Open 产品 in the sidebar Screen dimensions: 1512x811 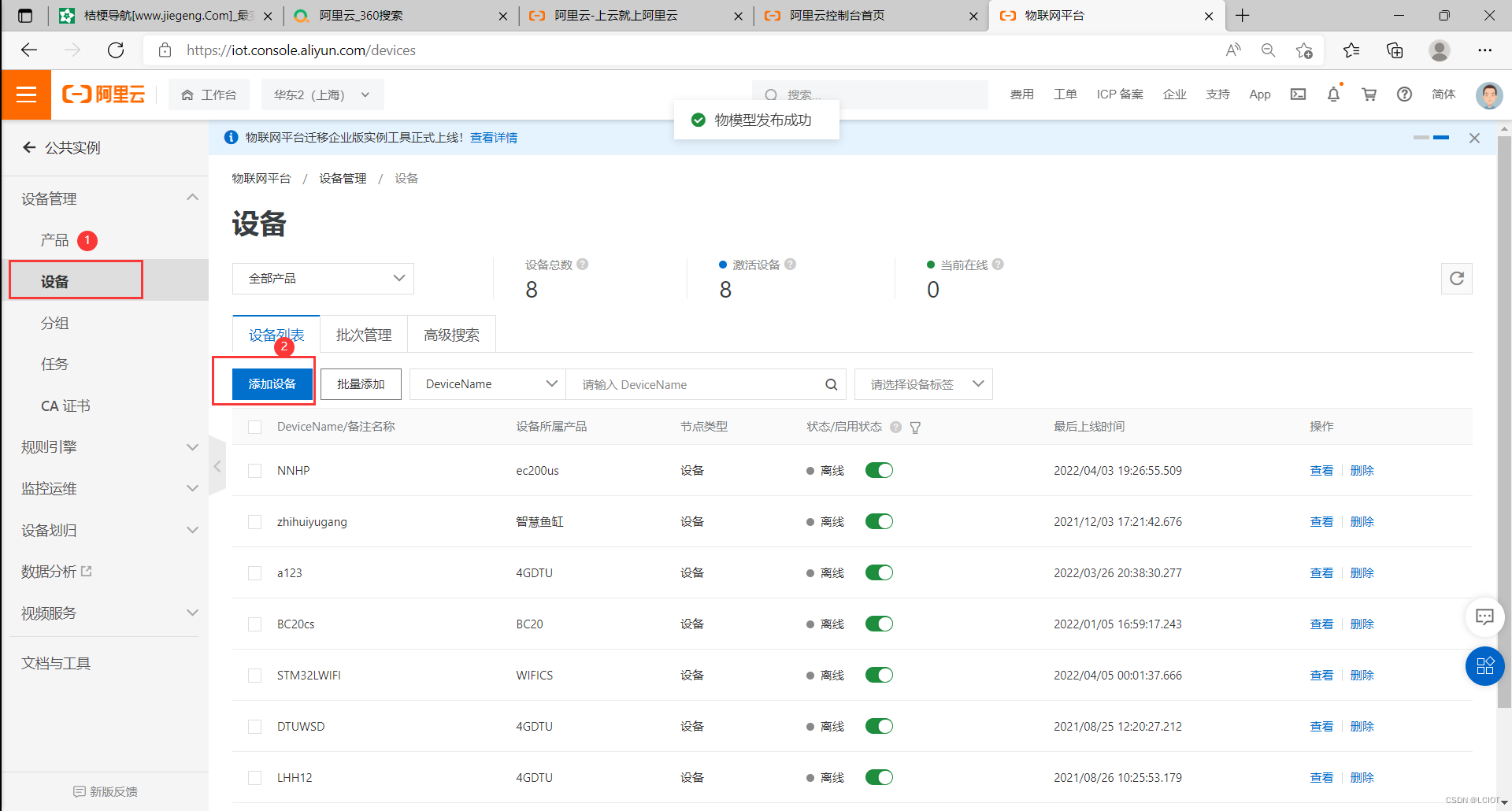coord(54,240)
